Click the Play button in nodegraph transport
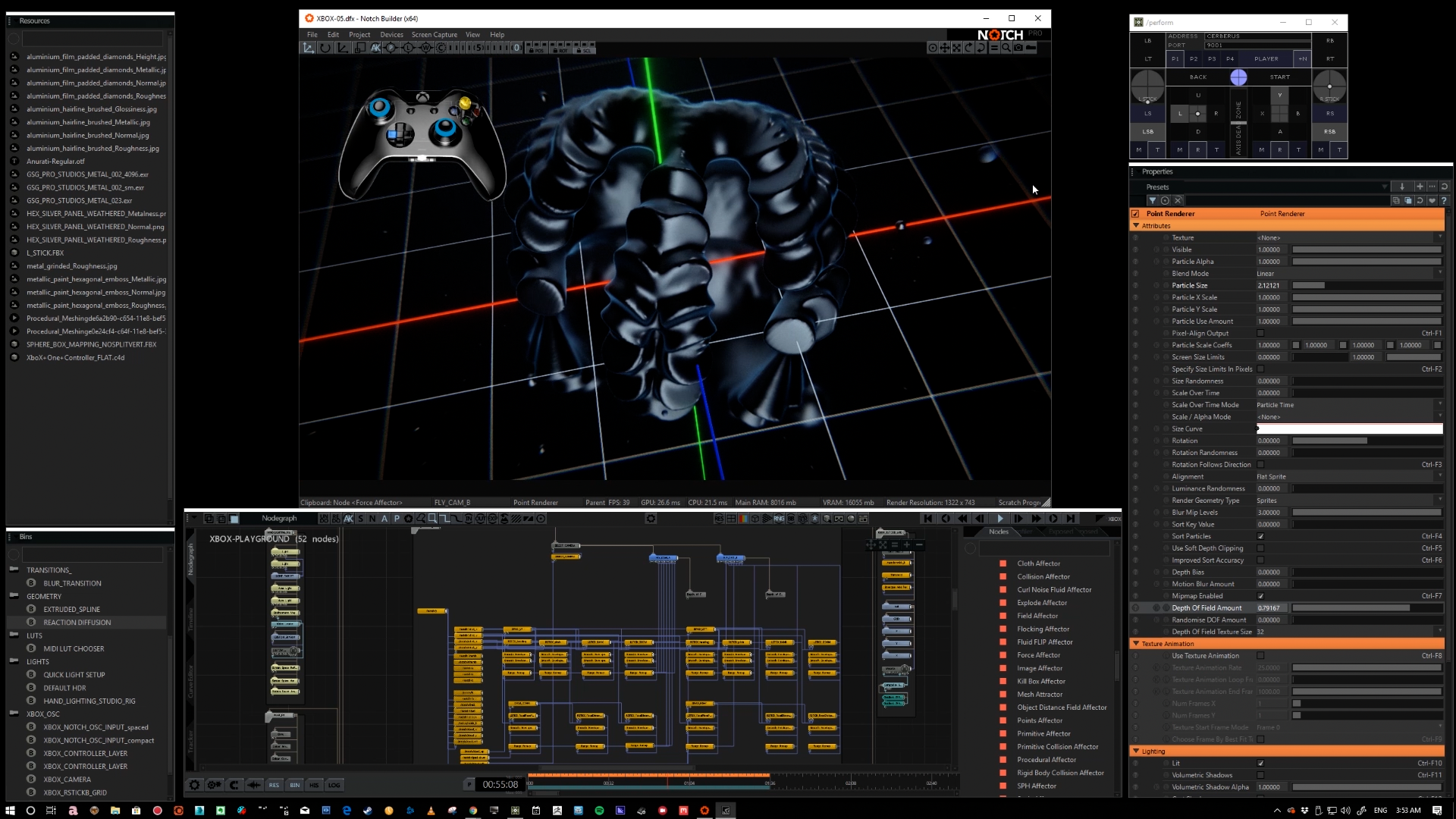 pos(999,519)
